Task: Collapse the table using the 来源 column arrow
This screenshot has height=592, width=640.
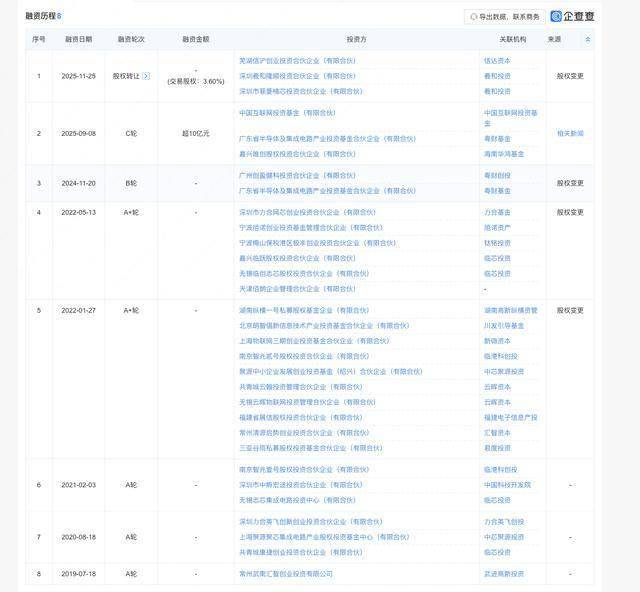Action: (587, 39)
